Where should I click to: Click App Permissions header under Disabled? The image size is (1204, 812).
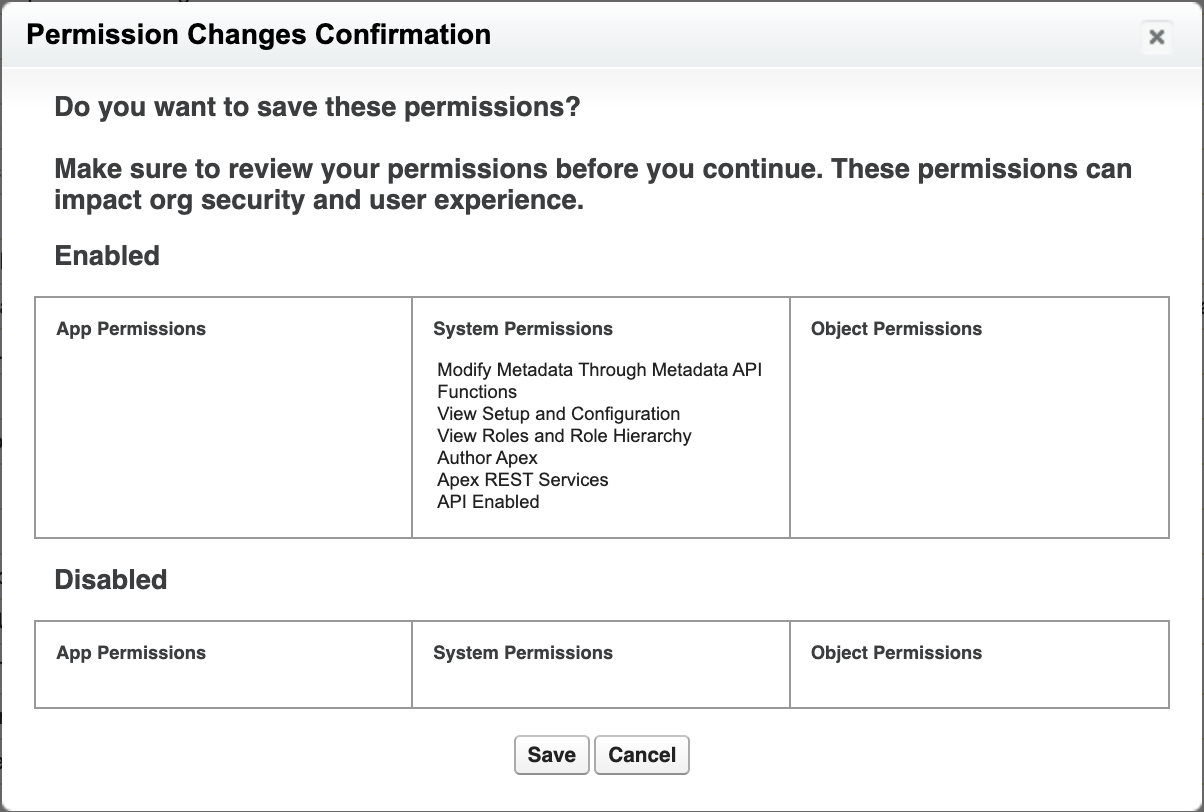131,653
